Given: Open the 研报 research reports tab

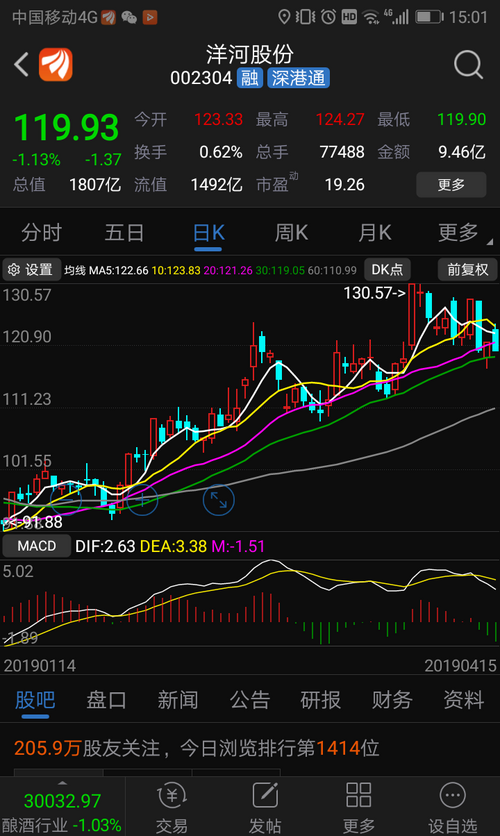Looking at the screenshot, I should pyautogui.click(x=320, y=700).
